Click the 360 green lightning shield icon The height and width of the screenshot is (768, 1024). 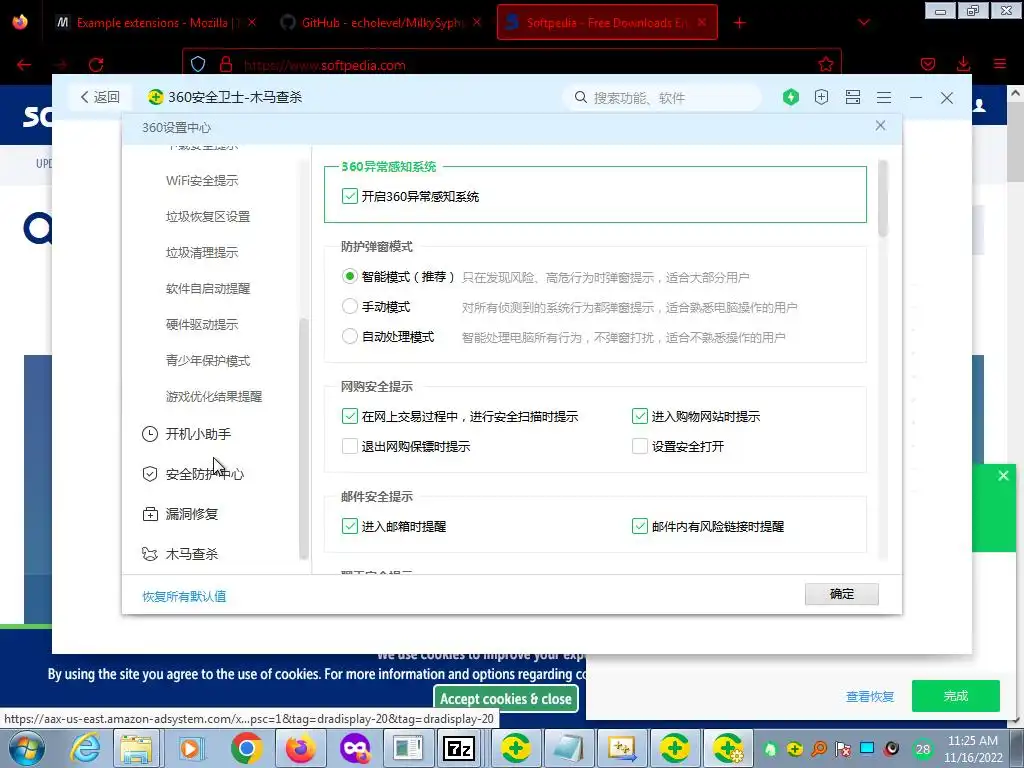(x=791, y=97)
